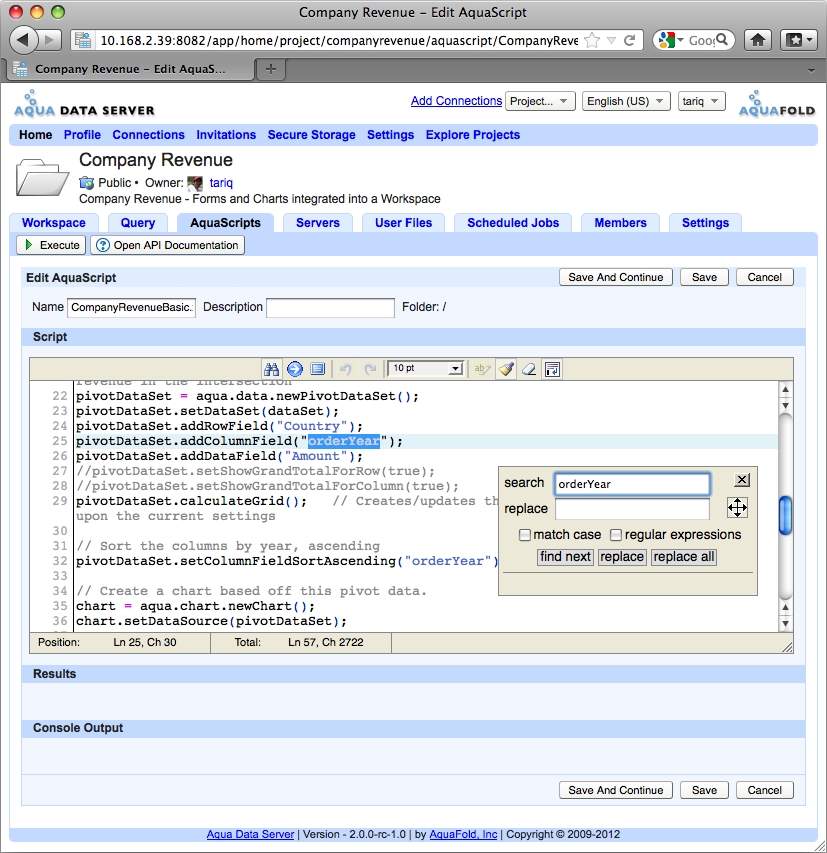The width and height of the screenshot is (827, 853).
Task: Click top Save And Continue button
Action: point(616,277)
